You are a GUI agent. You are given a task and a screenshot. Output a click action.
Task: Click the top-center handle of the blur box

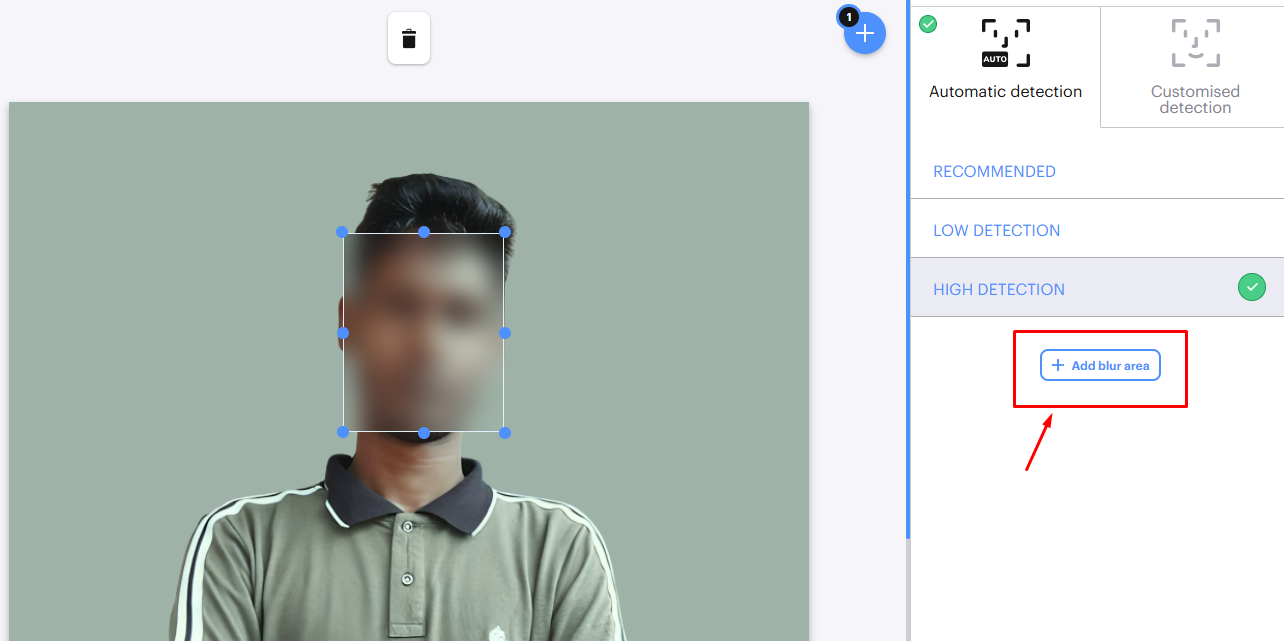pos(423,232)
